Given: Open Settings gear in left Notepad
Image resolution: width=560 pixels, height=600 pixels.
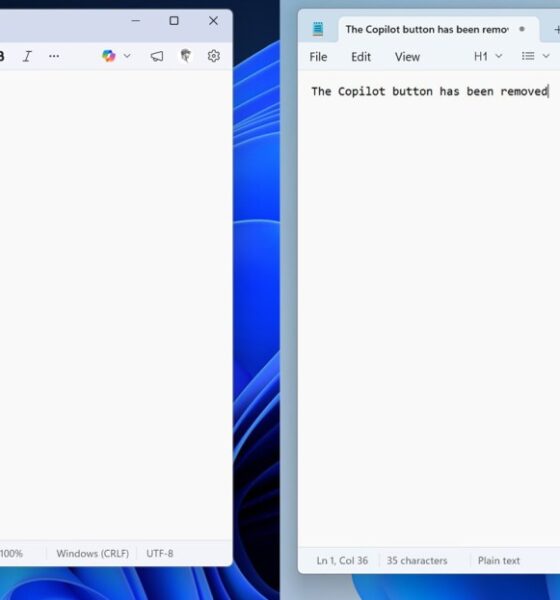Looking at the screenshot, I should 214,56.
